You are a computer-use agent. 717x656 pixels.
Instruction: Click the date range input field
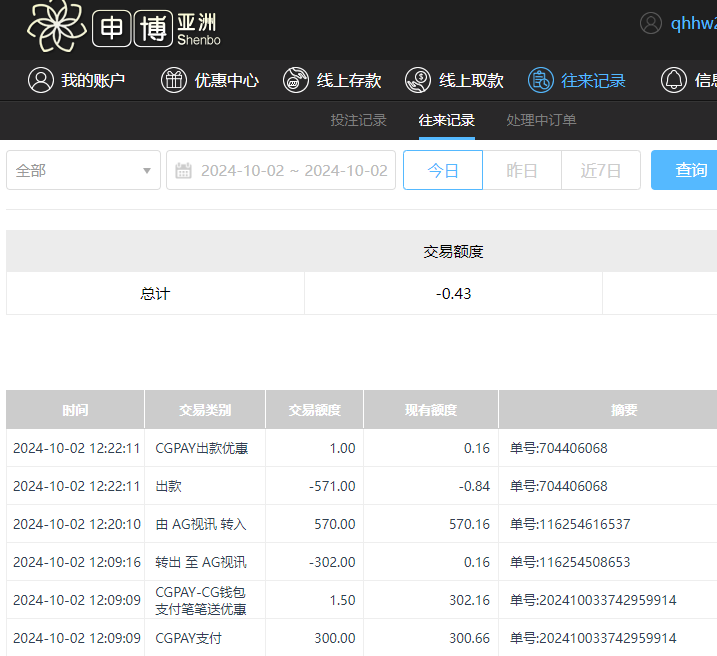point(293,171)
